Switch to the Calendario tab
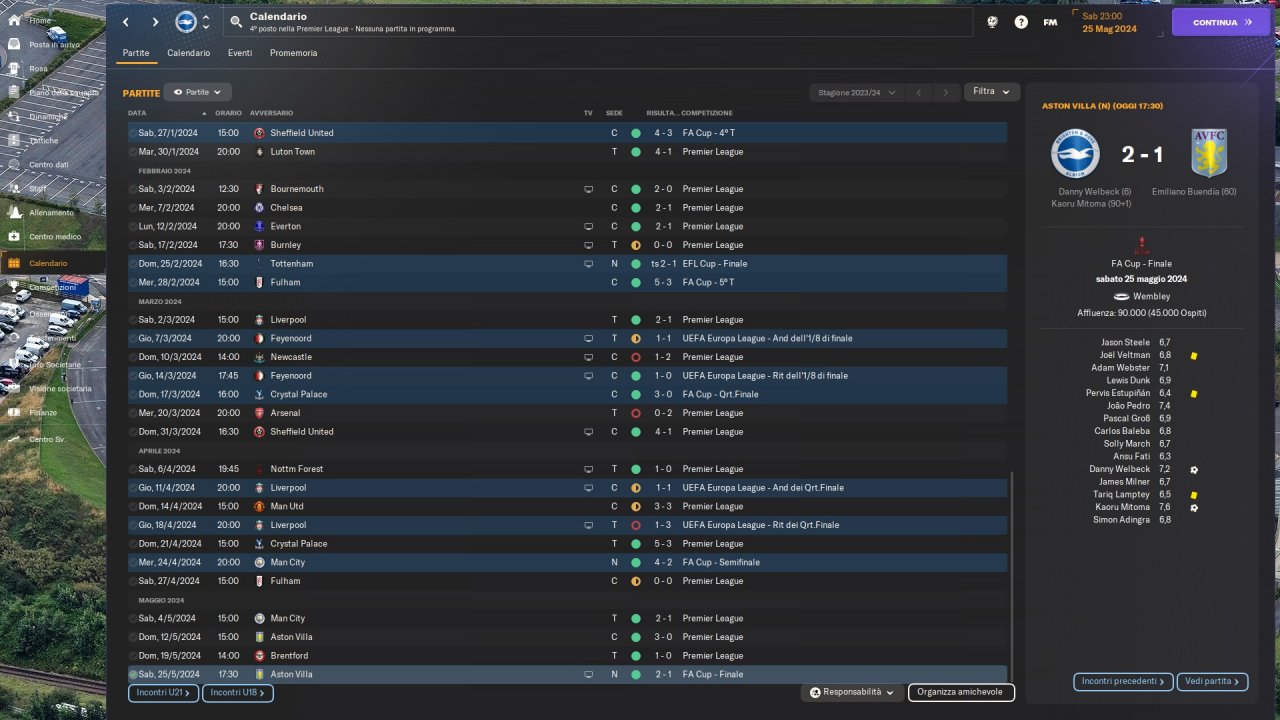This screenshot has width=1280, height=720. pos(188,53)
